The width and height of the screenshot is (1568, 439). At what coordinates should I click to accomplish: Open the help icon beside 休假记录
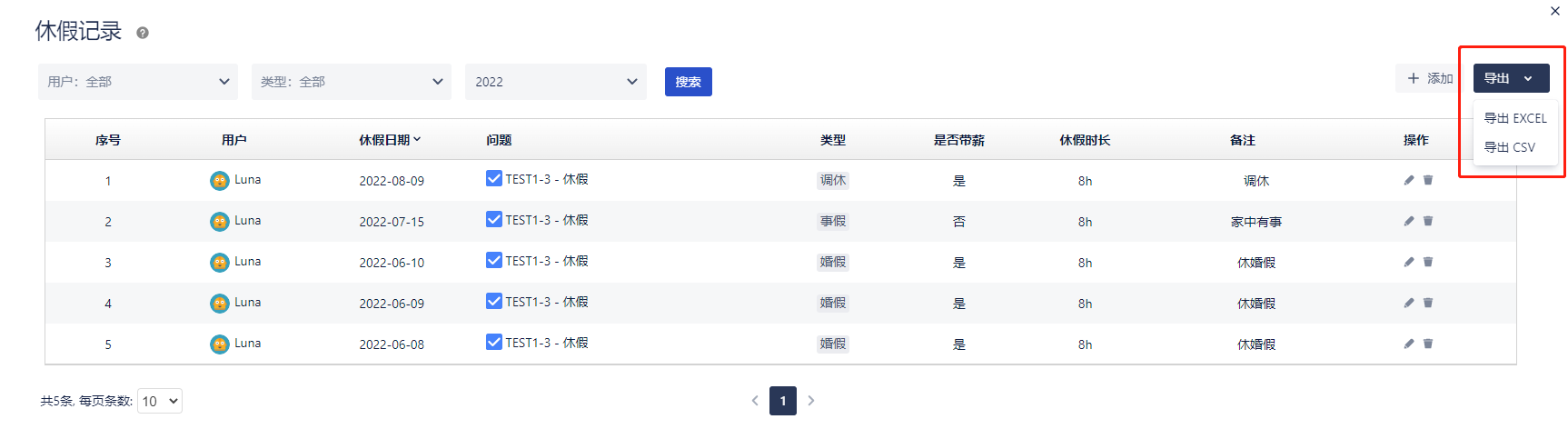[x=143, y=33]
